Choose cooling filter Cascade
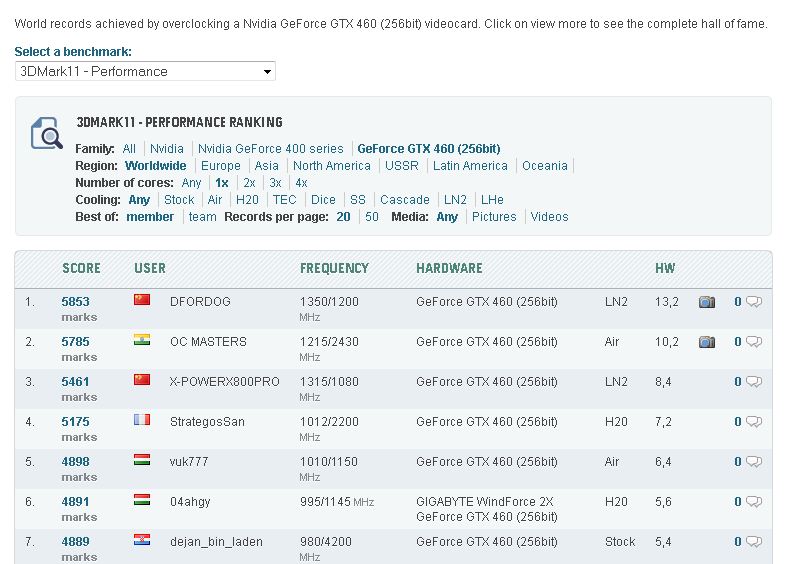The image size is (785, 564). (405, 200)
